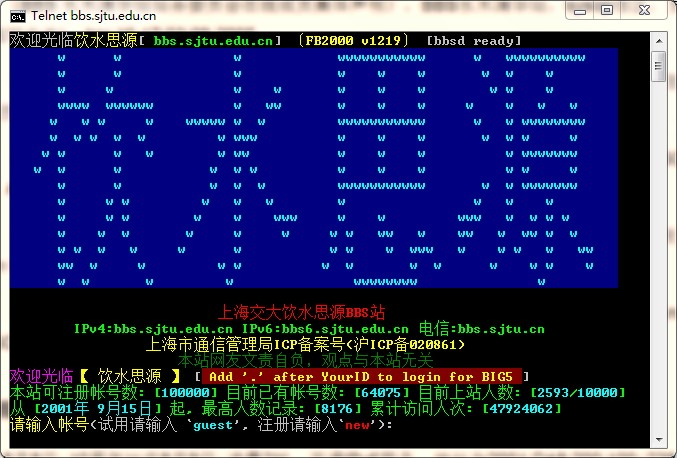Viewport: 677px width, 458px height.
Task: Click the red 'Add '.' after YourID' BIG5 banner
Action: 362,376
